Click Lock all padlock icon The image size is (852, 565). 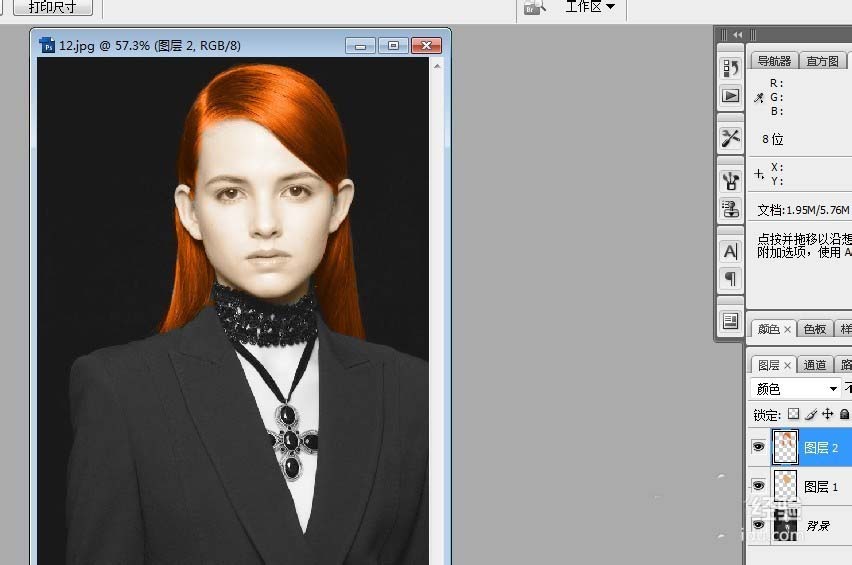pos(844,414)
